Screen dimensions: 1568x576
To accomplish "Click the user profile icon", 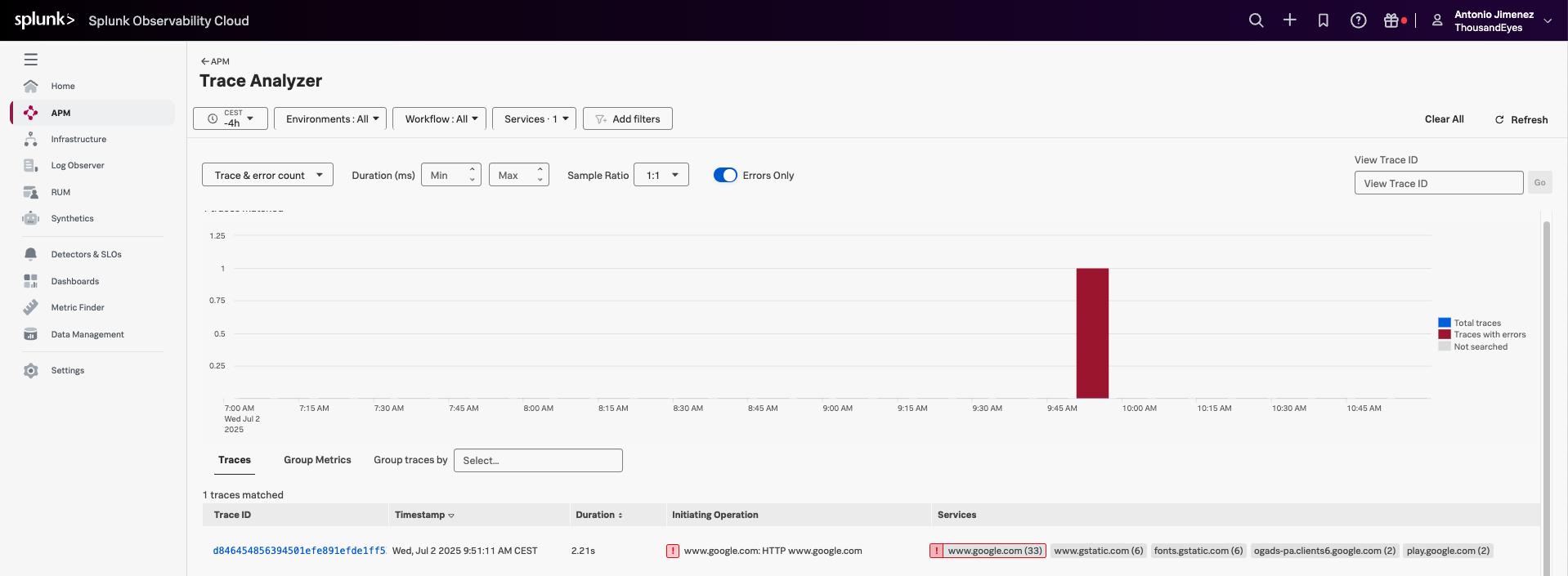I will (1436, 20).
